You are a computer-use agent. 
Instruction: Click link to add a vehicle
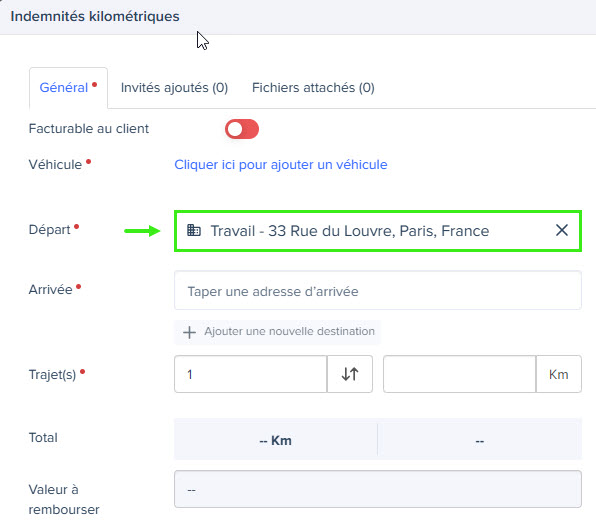pos(281,165)
